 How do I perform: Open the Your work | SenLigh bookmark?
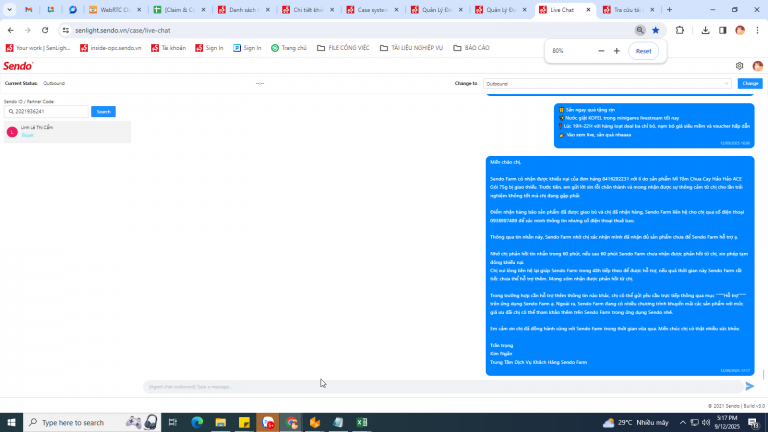click(x=38, y=48)
